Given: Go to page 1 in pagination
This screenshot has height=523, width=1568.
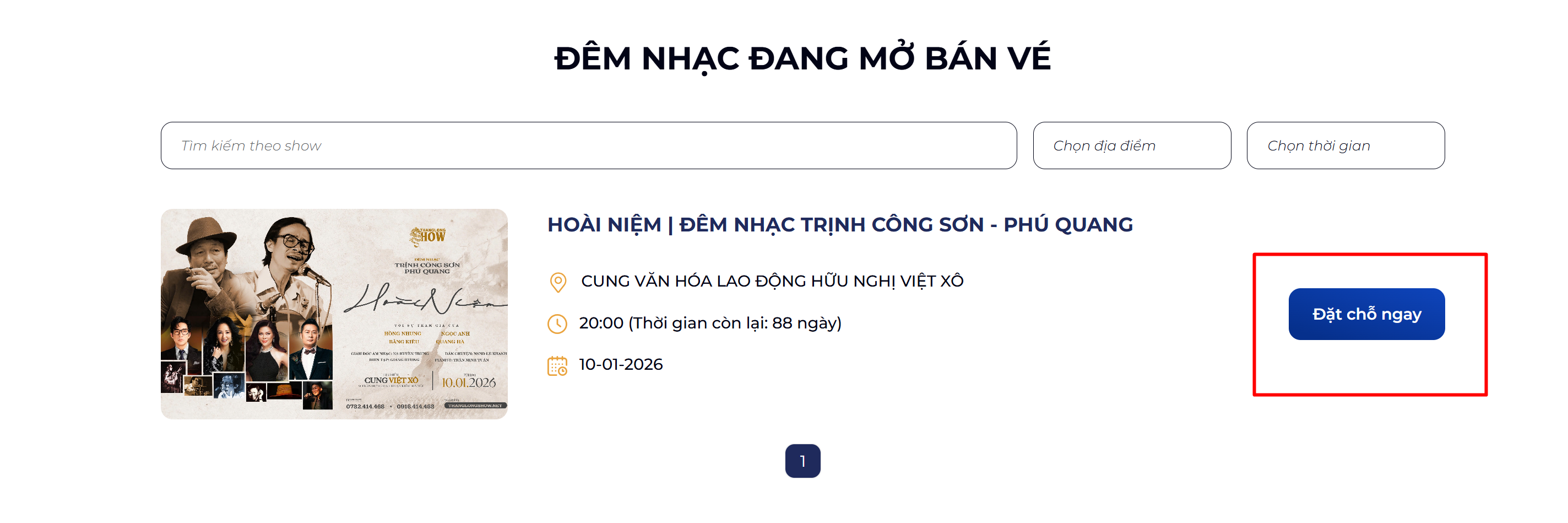Looking at the screenshot, I should [x=802, y=461].
